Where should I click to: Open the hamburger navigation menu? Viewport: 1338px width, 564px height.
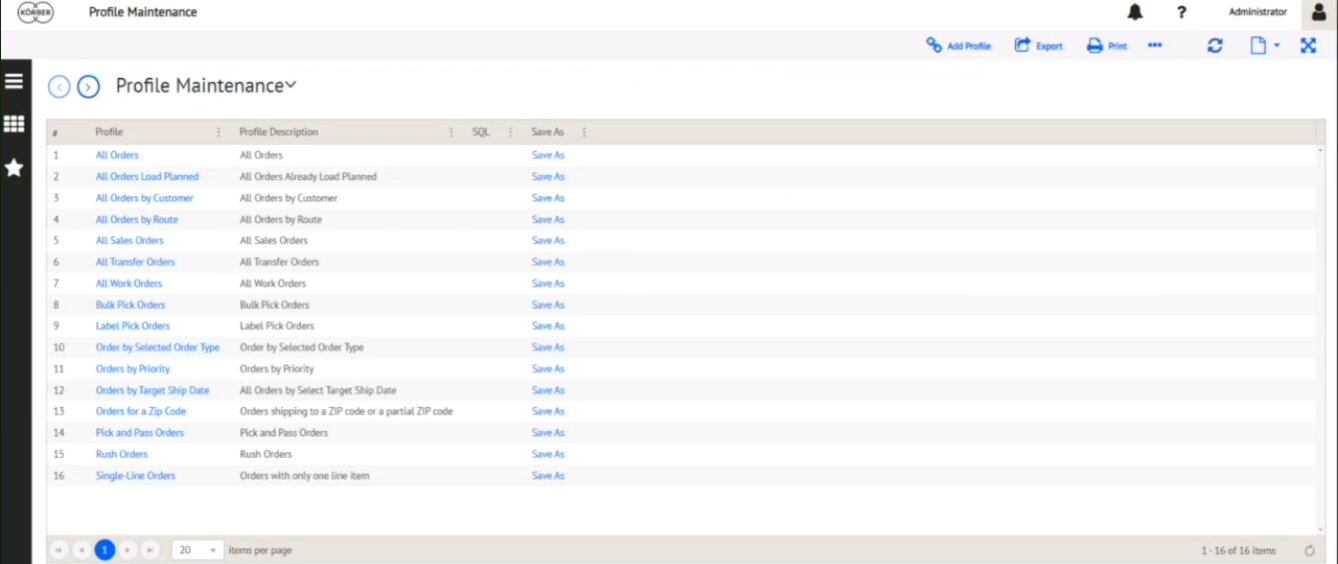[x=14, y=81]
